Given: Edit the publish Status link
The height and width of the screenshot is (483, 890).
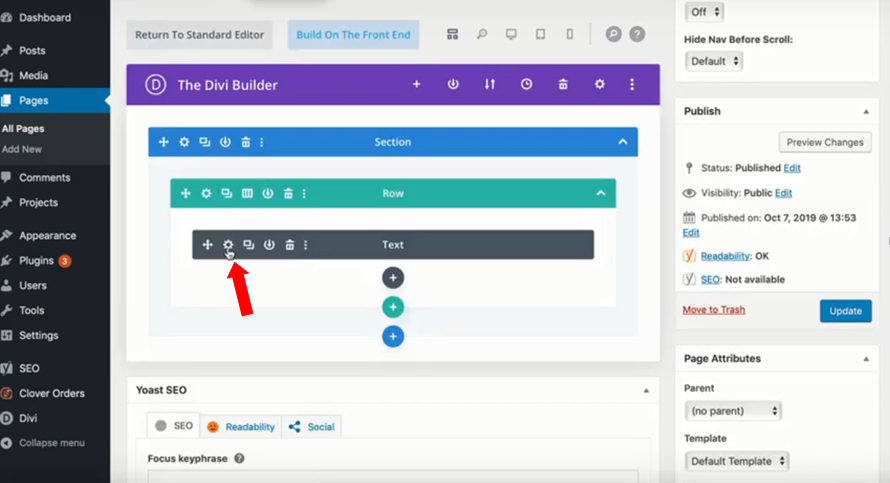Looking at the screenshot, I should (792, 168).
